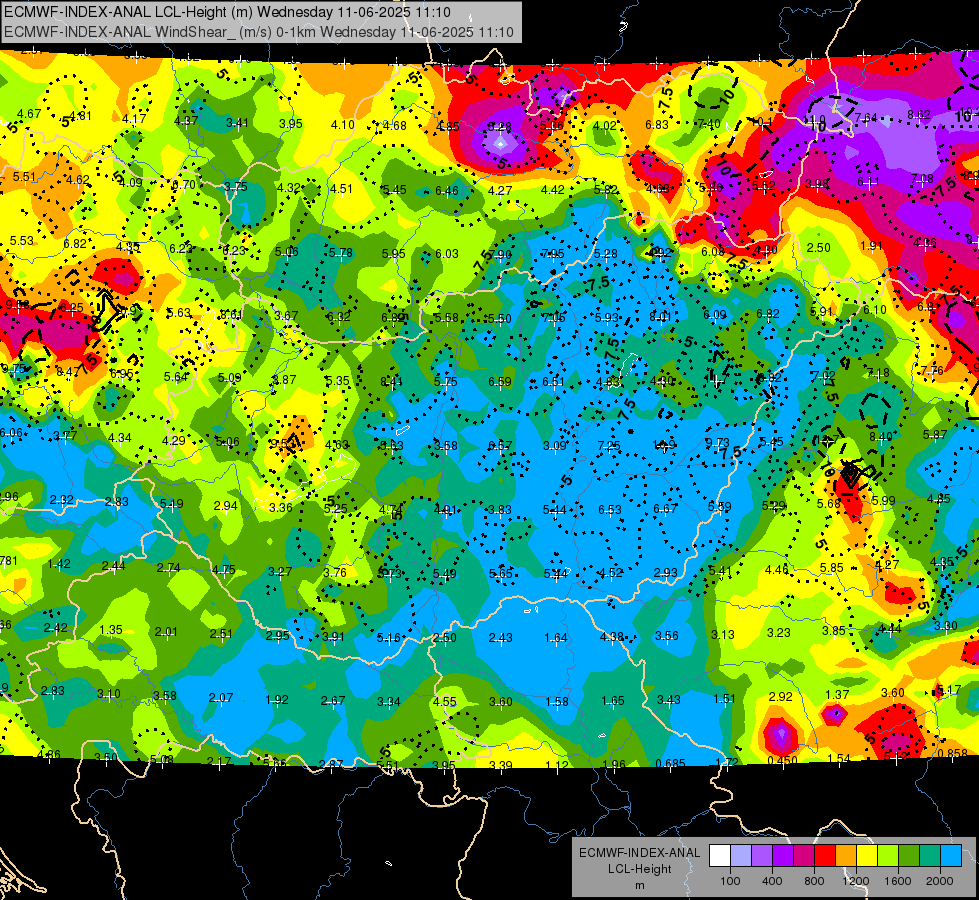Select the wind shear reading 7.25
Image resolution: width=979 pixels, height=900 pixels.
click(x=609, y=445)
